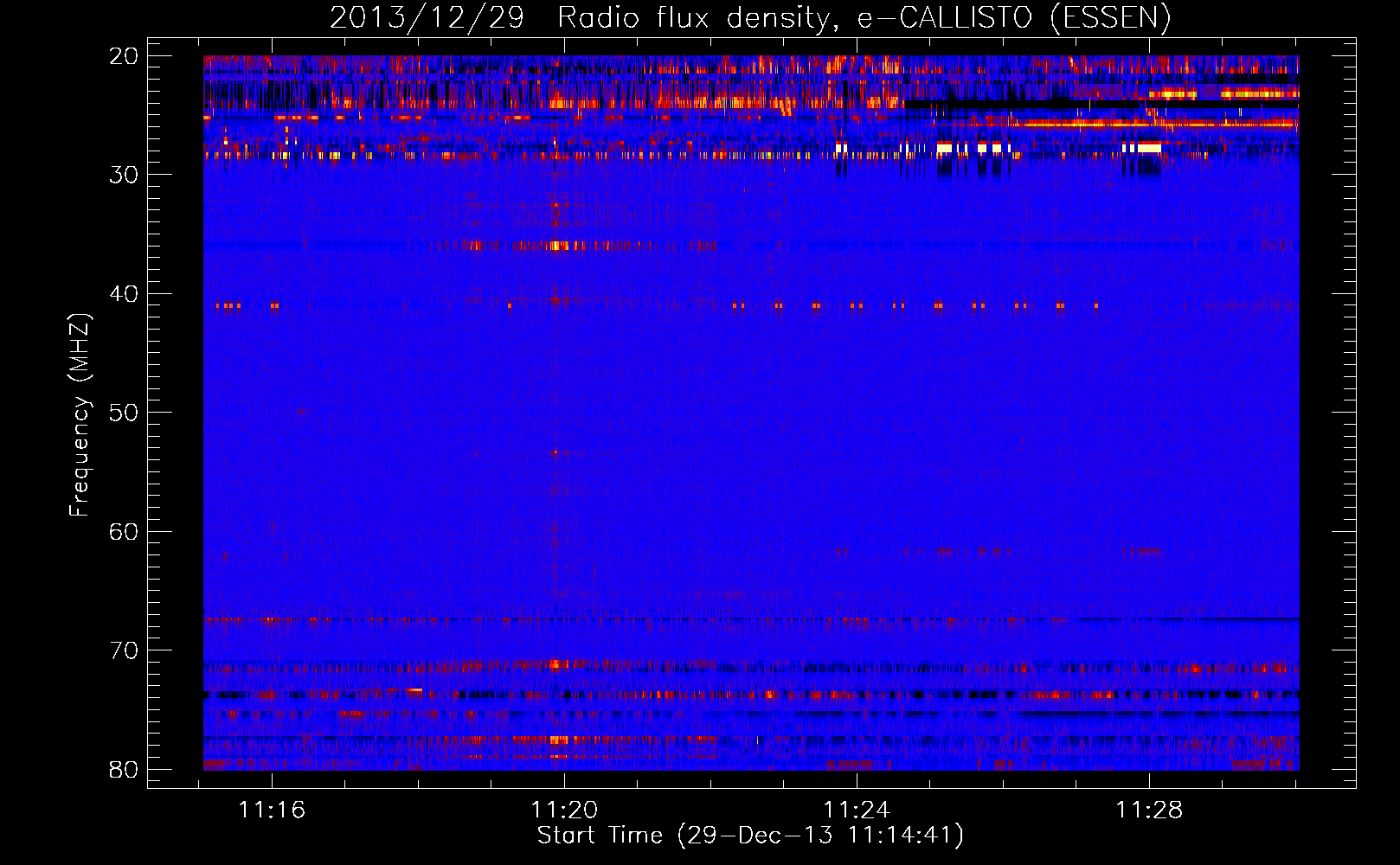Viewport: 1400px width, 865px height.
Task: Click the 40 frequency tick label
Action: point(124,294)
